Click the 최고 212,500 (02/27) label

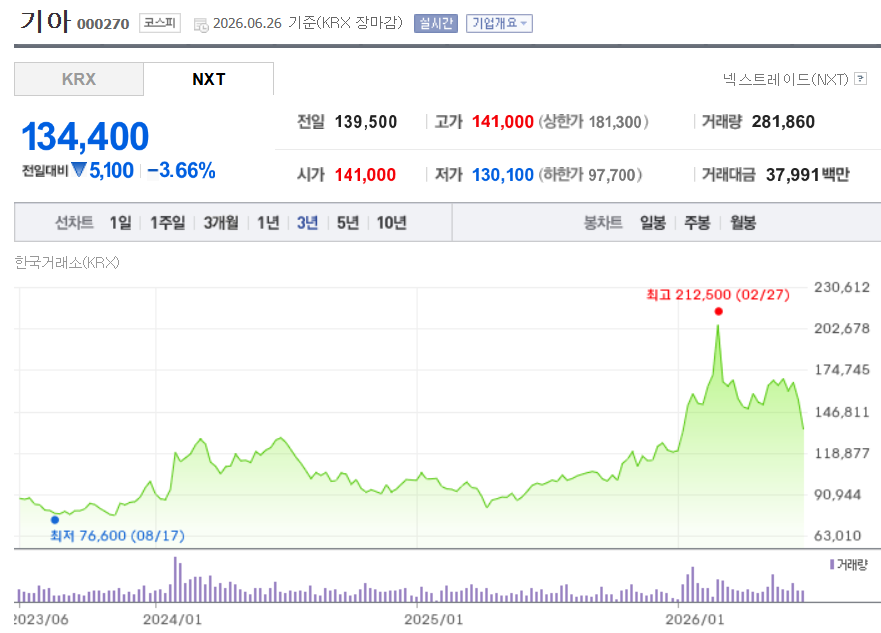718,295
